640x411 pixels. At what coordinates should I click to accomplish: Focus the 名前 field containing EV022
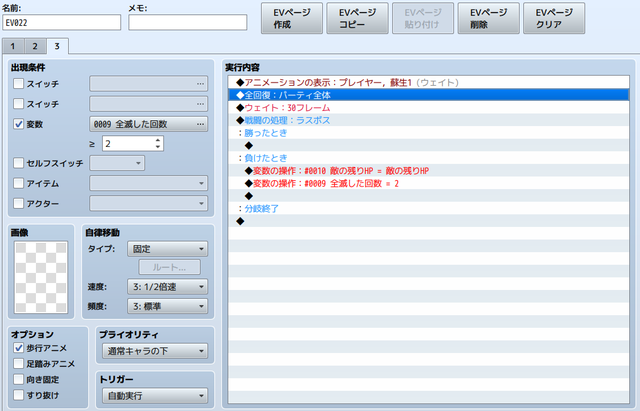click(x=62, y=22)
